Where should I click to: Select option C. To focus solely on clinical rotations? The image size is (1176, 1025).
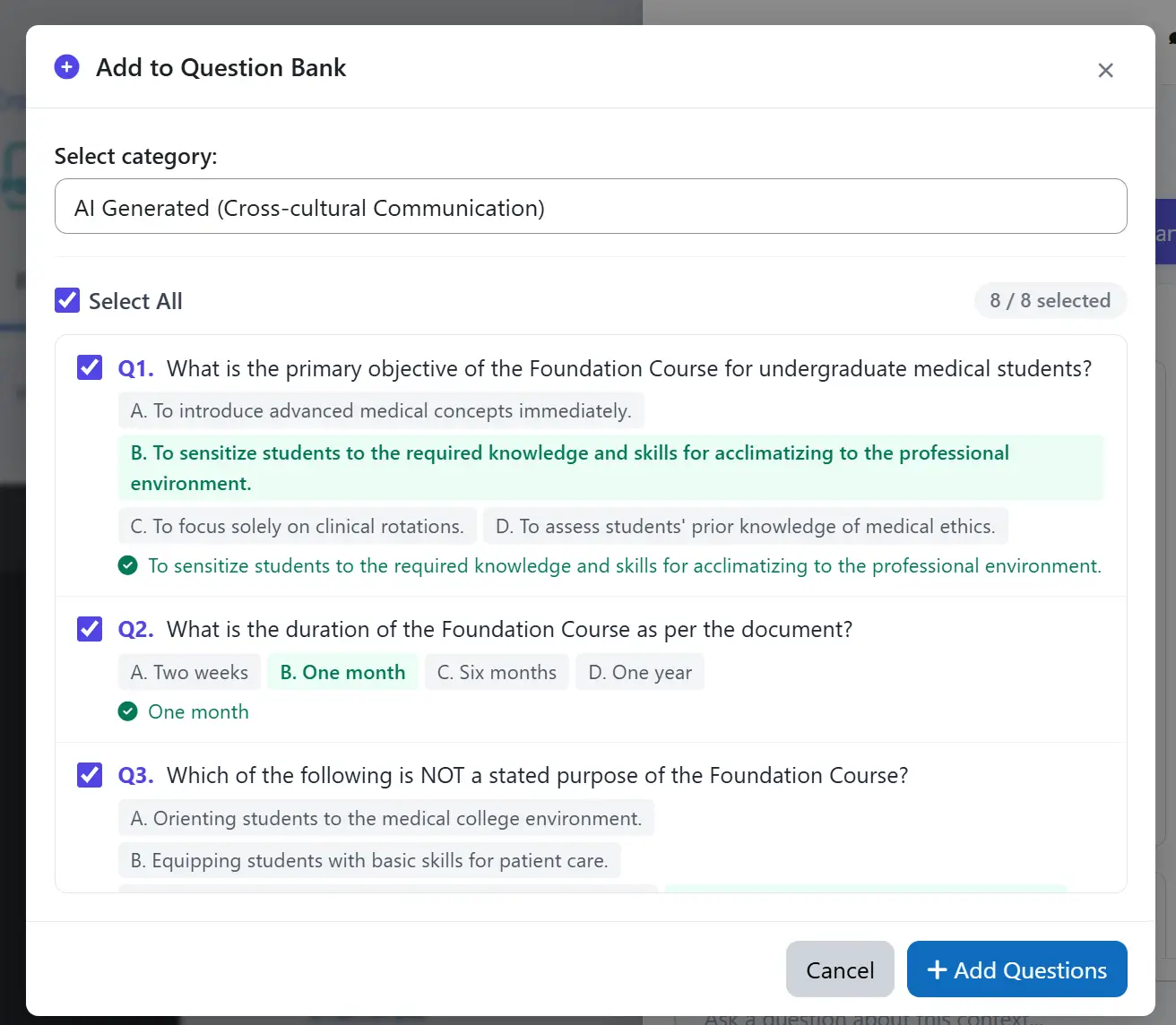coord(297,526)
